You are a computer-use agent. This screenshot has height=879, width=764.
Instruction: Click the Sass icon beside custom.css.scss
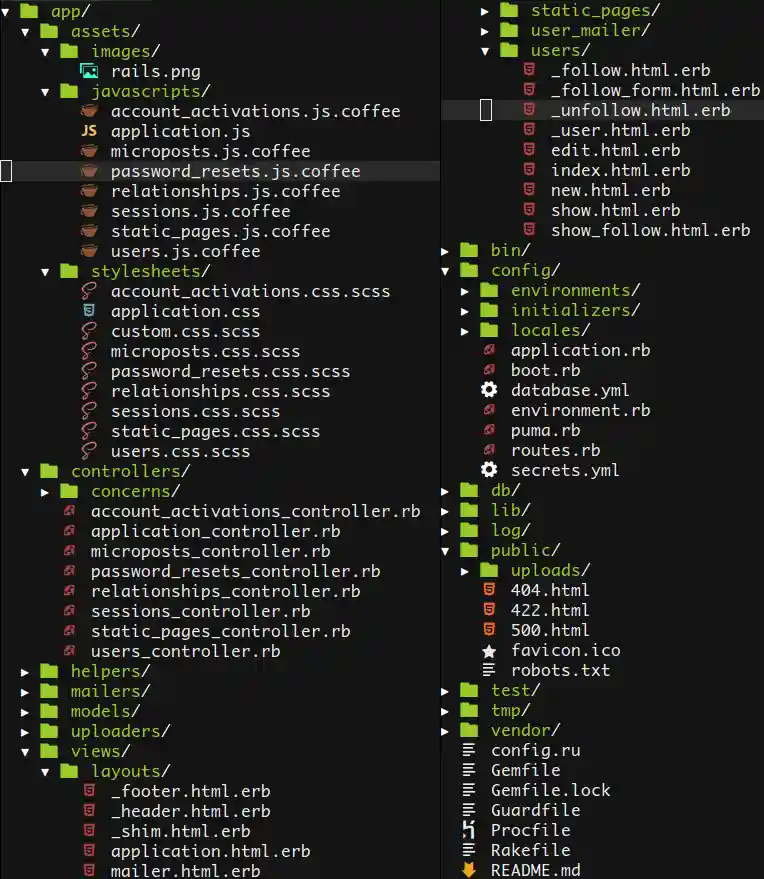click(x=89, y=331)
